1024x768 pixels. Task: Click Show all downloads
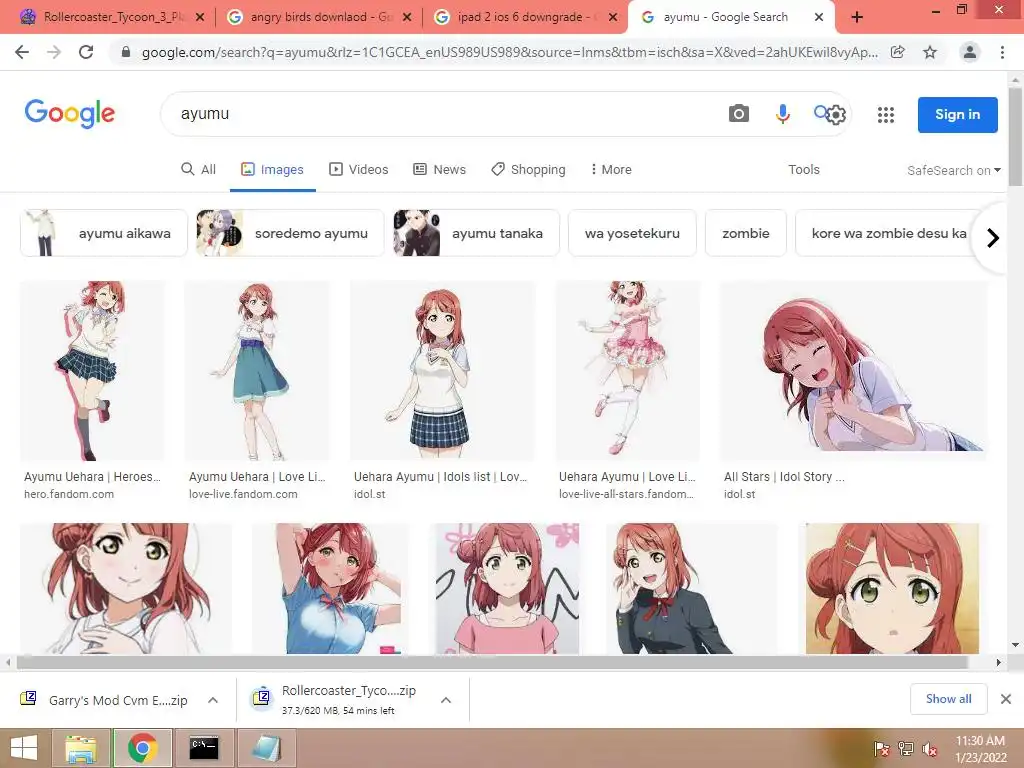[948, 699]
